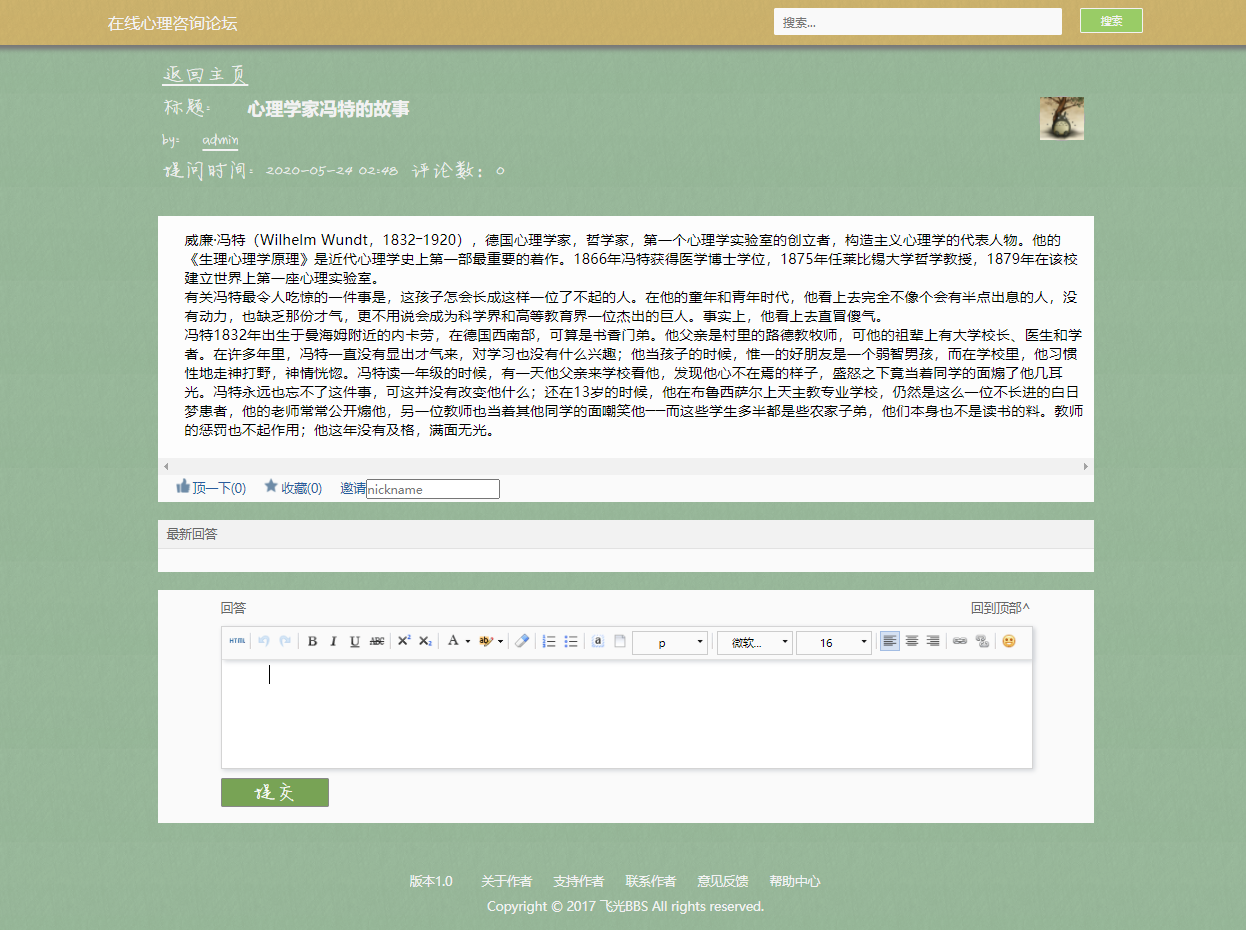Screen dimensions: 1246x930
Task: Open the font family dropdown
Action: click(755, 642)
